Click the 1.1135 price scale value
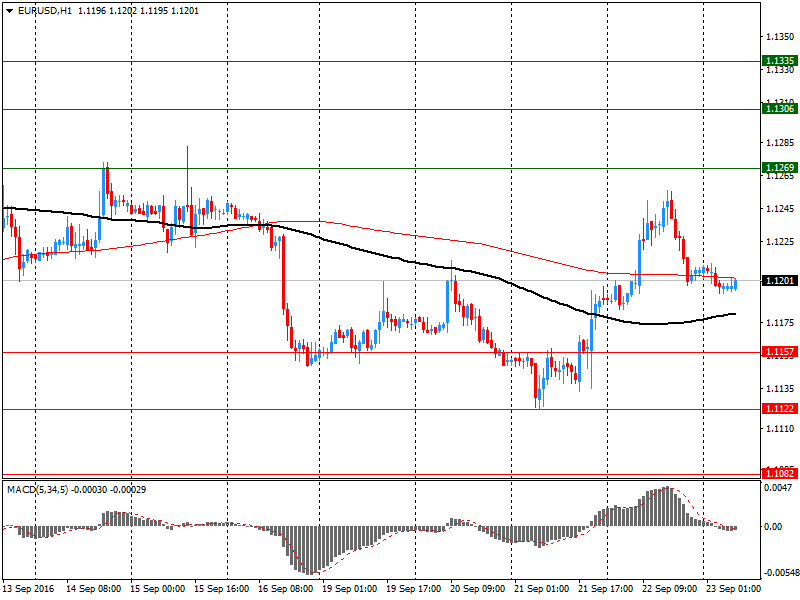800x600 pixels. click(780, 389)
